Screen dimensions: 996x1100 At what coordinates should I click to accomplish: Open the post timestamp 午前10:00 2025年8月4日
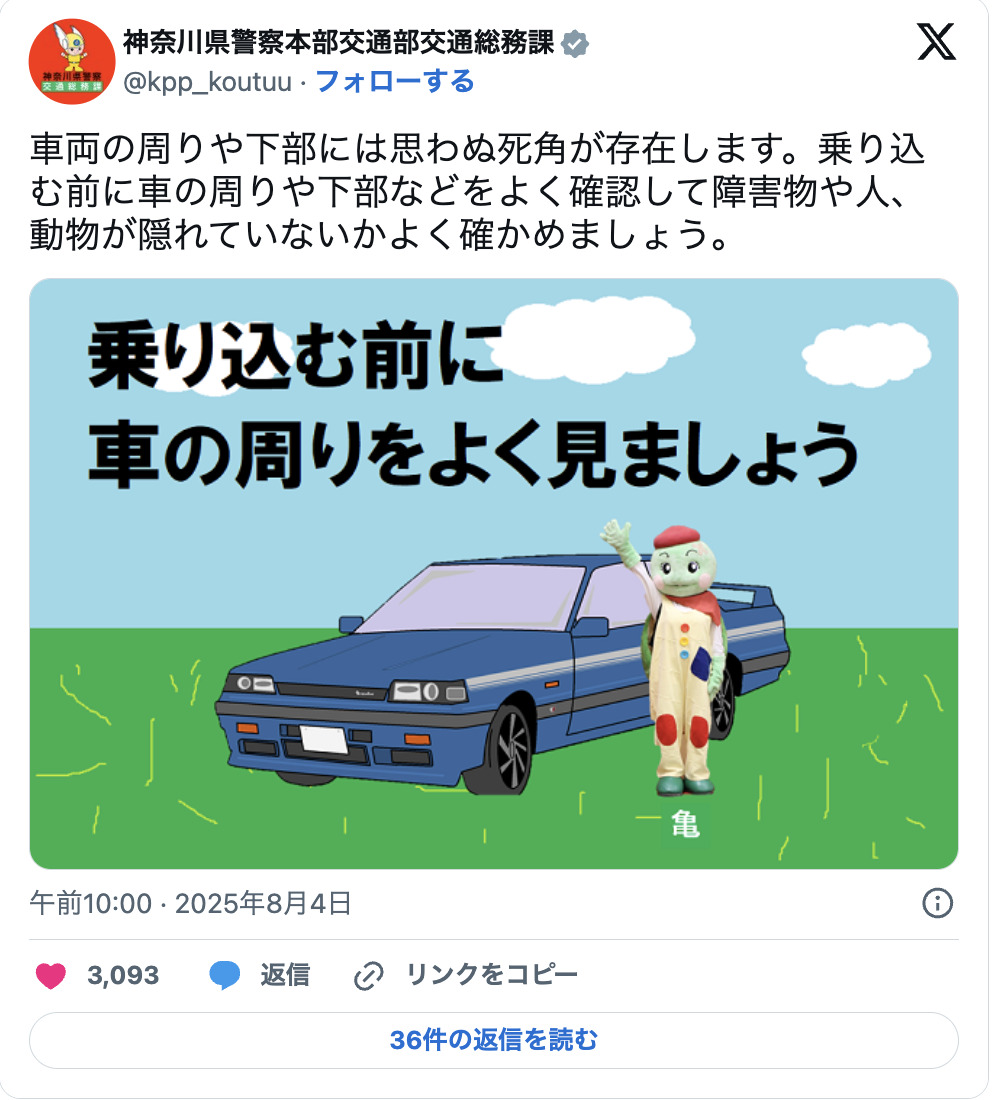pos(190,903)
